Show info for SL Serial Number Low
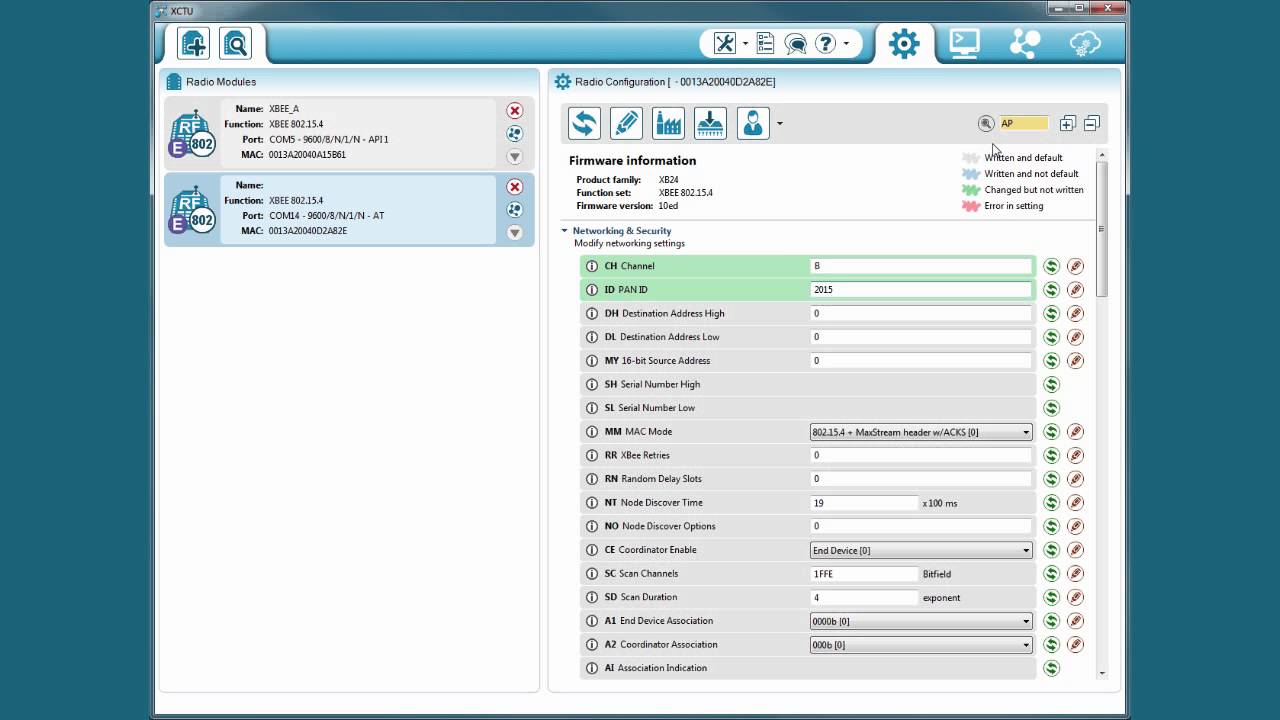The image size is (1280, 720). click(592, 408)
